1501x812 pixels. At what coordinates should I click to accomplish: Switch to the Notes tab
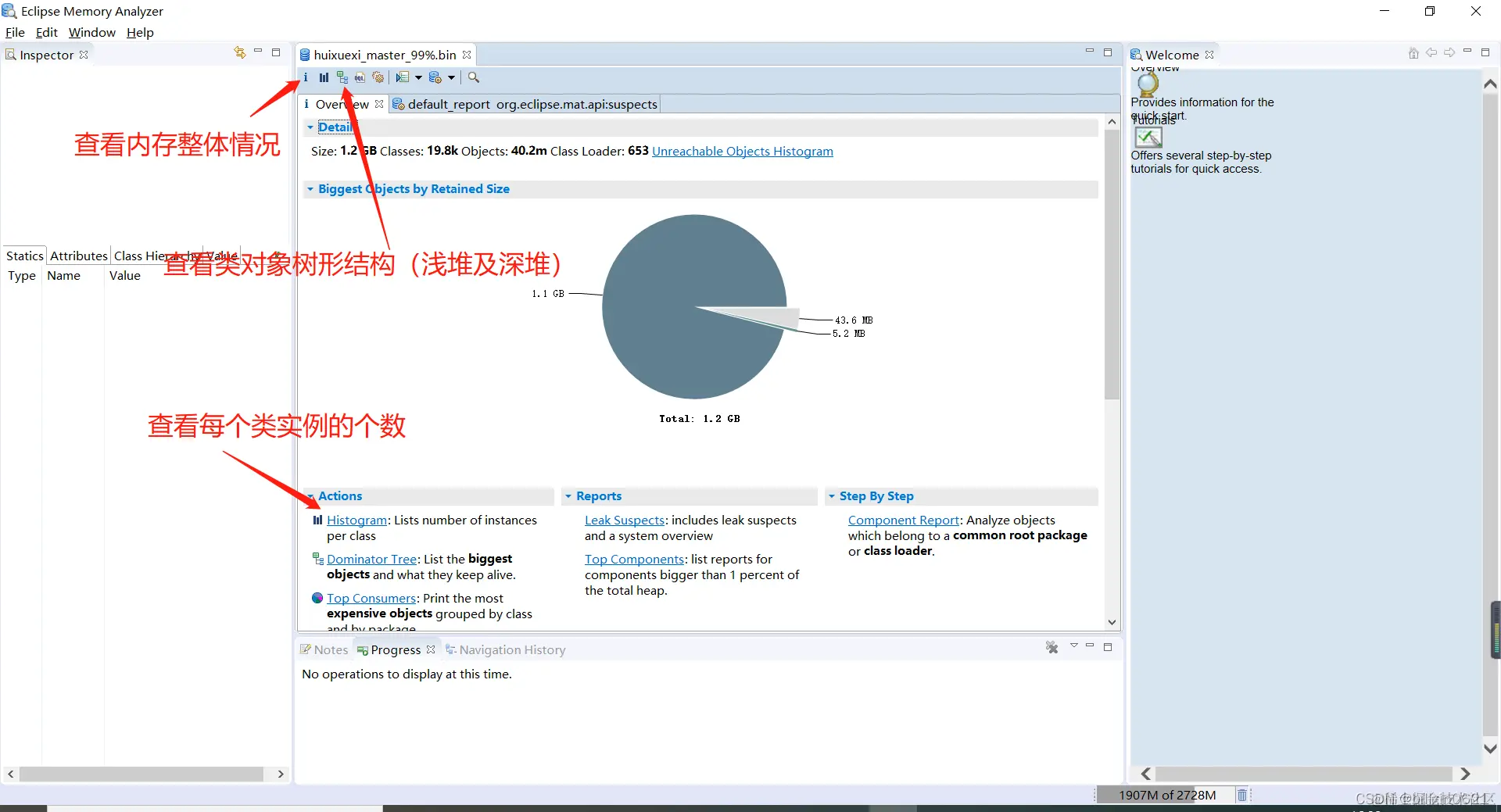[324, 649]
